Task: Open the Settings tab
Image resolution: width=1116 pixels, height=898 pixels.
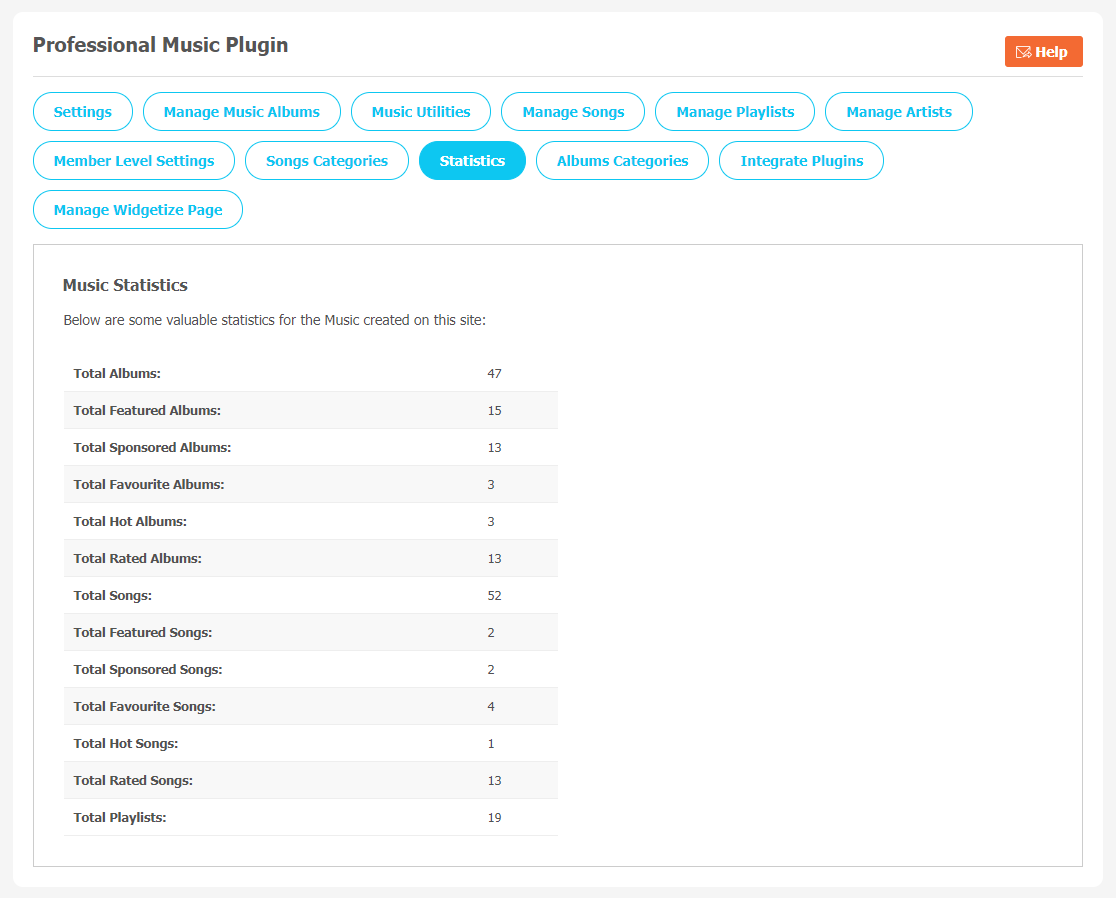Action: tap(83, 112)
